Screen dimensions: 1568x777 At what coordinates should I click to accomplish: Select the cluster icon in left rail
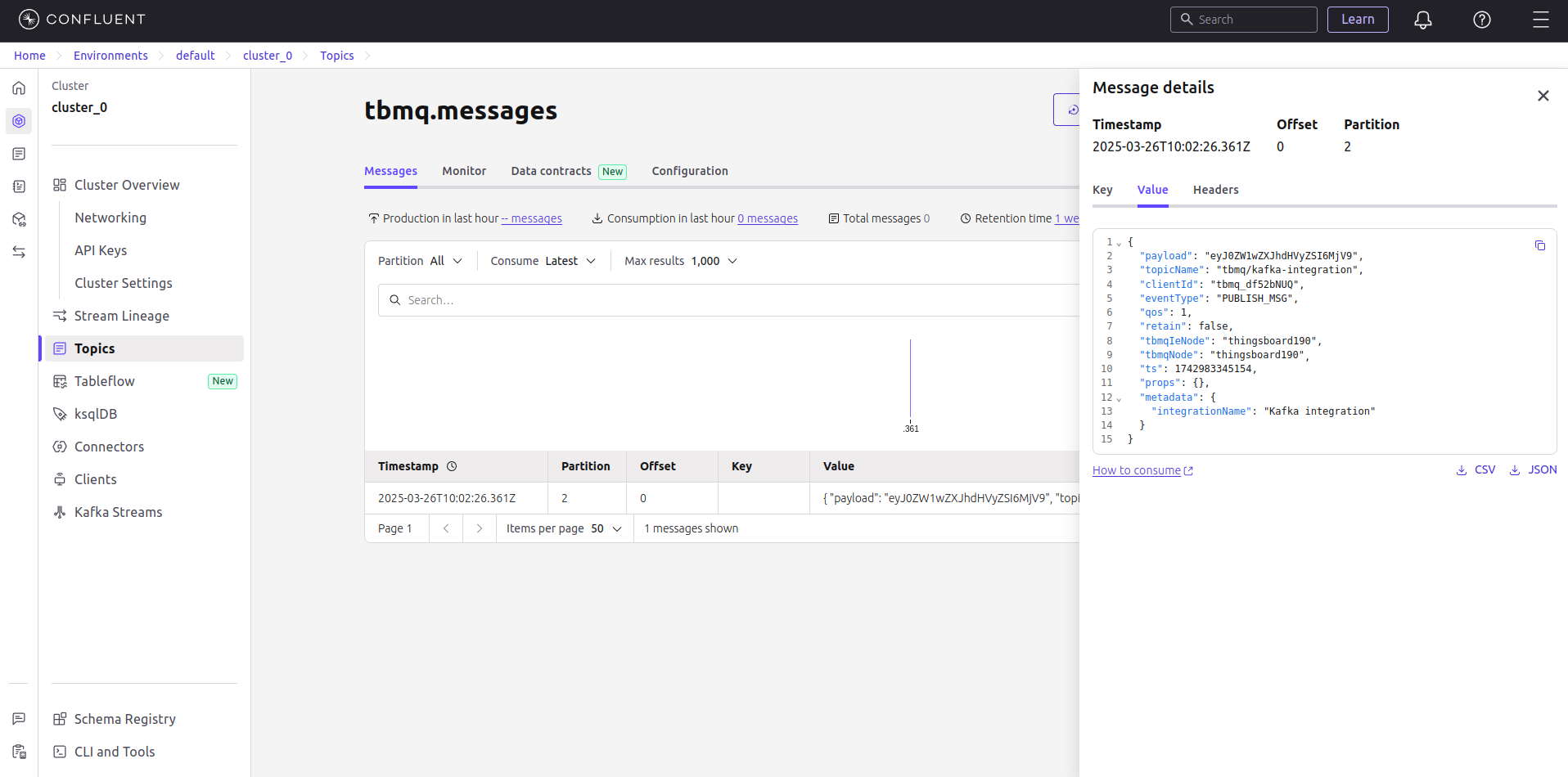coord(19,121)
